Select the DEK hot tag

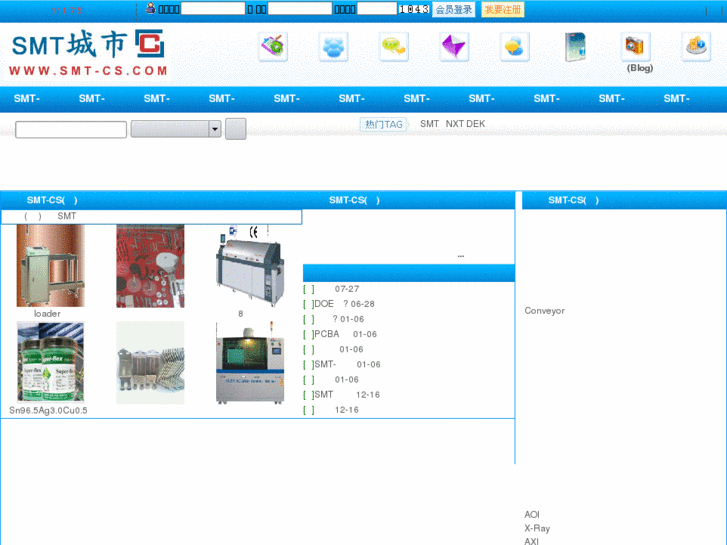click(x=476, y=124)
